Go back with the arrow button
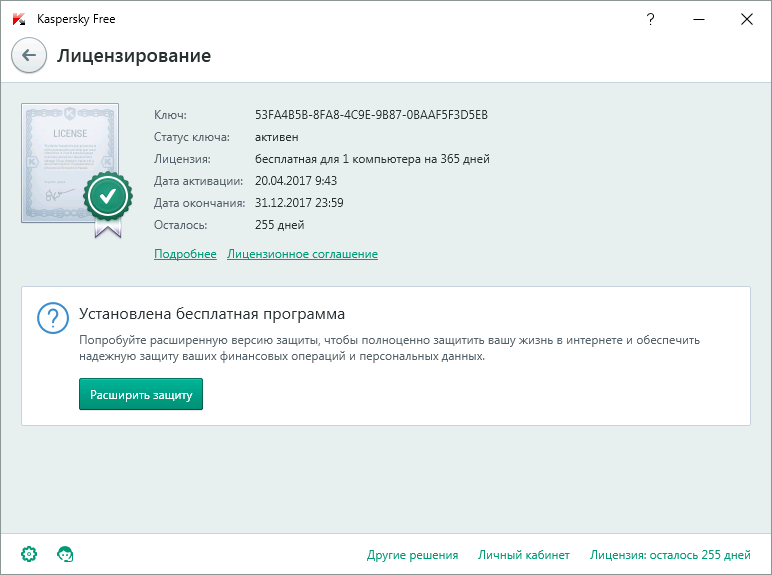This screenshot has height=575, width=772. (x=29, y=55)
